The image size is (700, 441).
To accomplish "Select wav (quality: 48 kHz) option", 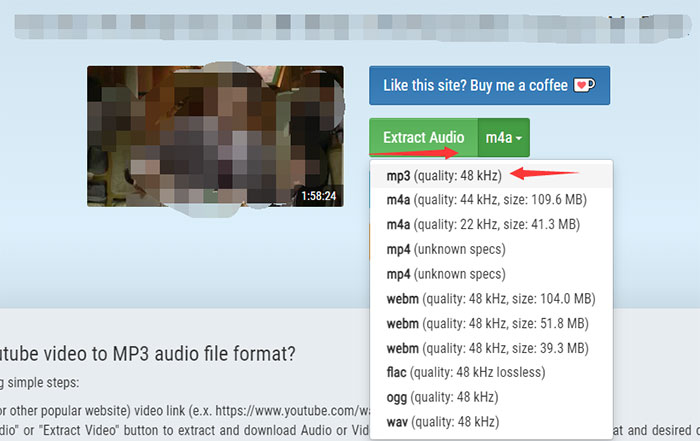I will click(x=491, y=421).
